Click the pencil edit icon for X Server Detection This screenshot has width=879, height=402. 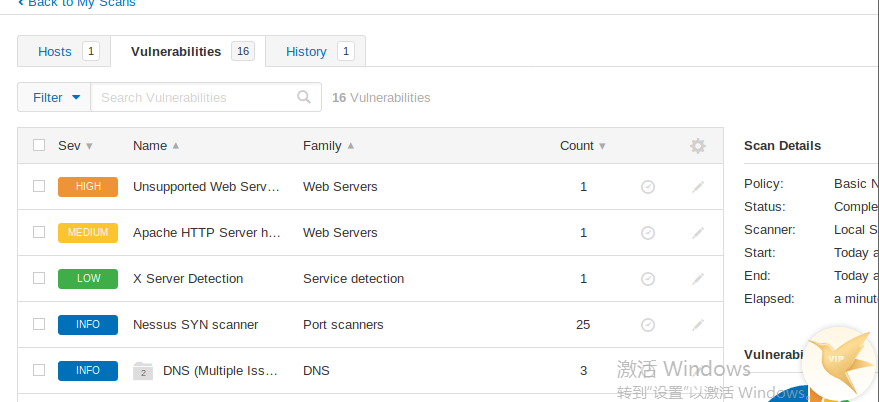[698, 279]
